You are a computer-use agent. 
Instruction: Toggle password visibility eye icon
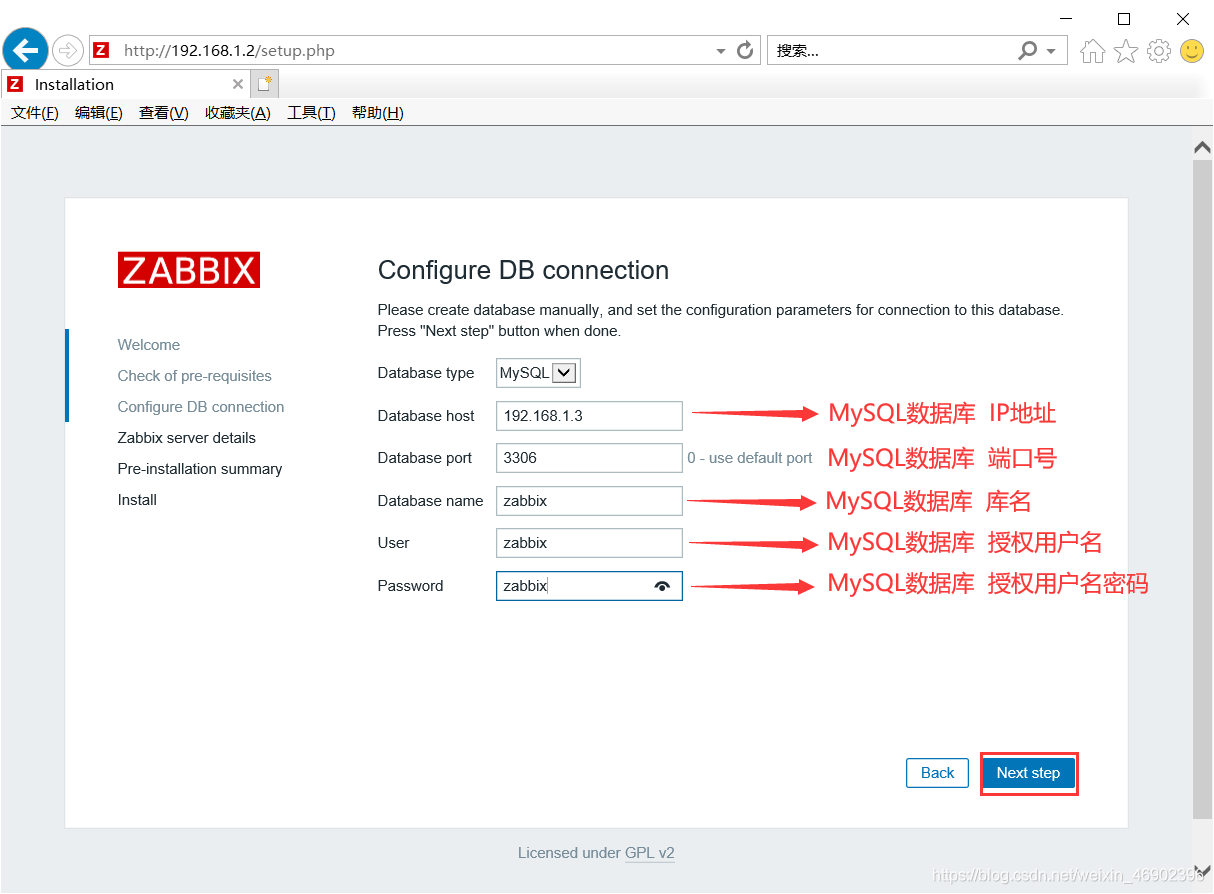click(x=663, y=586)
